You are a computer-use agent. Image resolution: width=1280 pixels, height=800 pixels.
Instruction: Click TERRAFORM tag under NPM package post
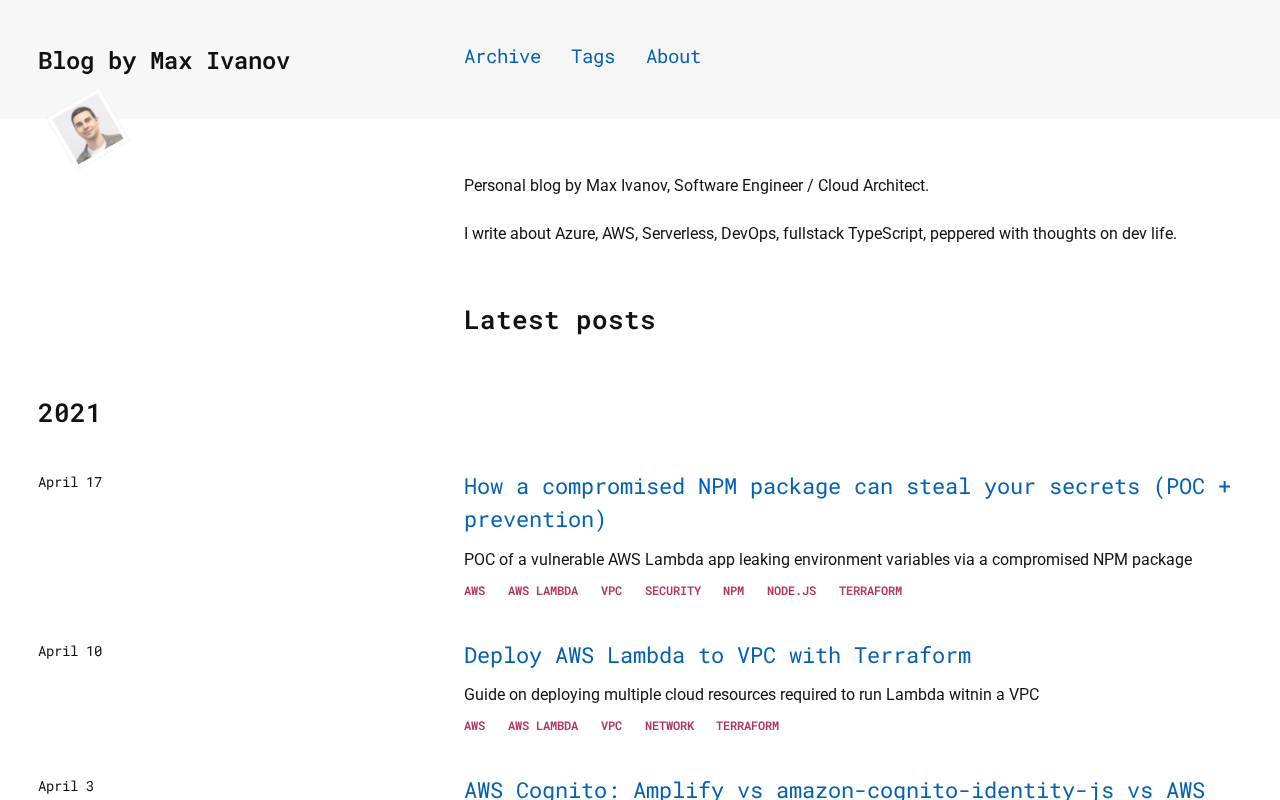point(870,591)
